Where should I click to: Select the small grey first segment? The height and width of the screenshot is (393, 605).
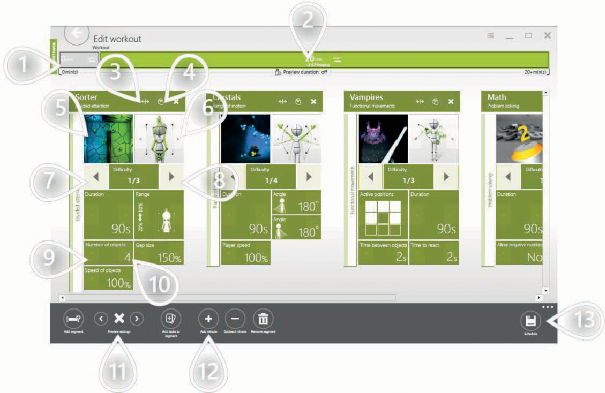pyautogui.click(x=79, y=59)
